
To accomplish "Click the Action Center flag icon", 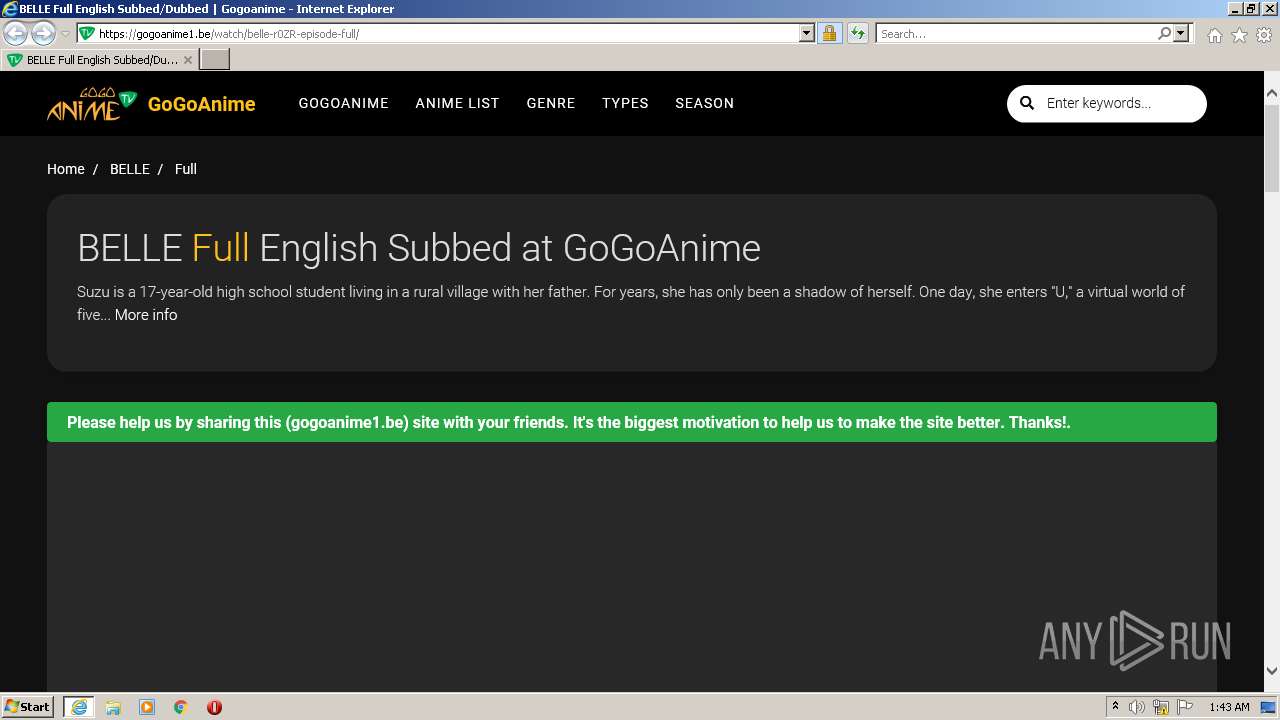I will (x=1185, y=707).
